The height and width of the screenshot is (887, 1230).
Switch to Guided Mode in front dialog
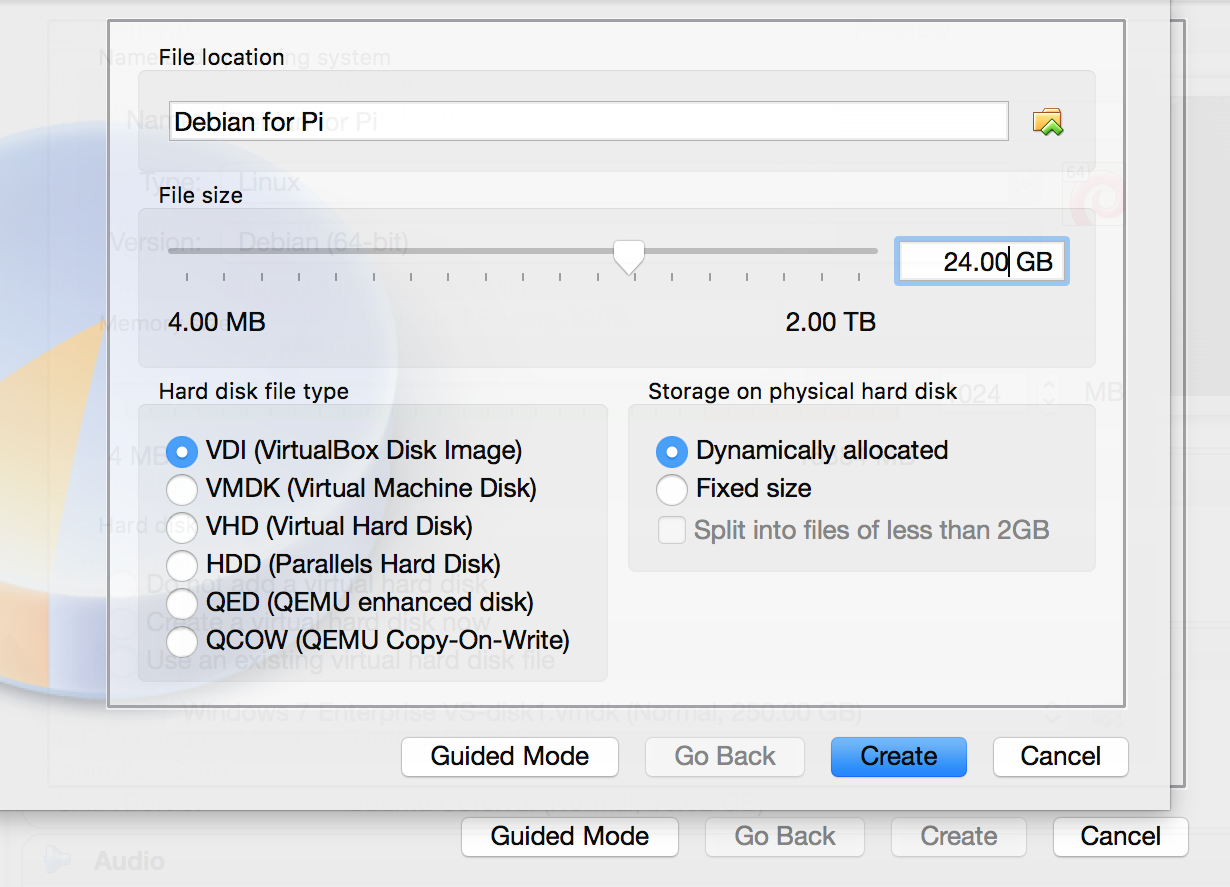coord(509,757)
